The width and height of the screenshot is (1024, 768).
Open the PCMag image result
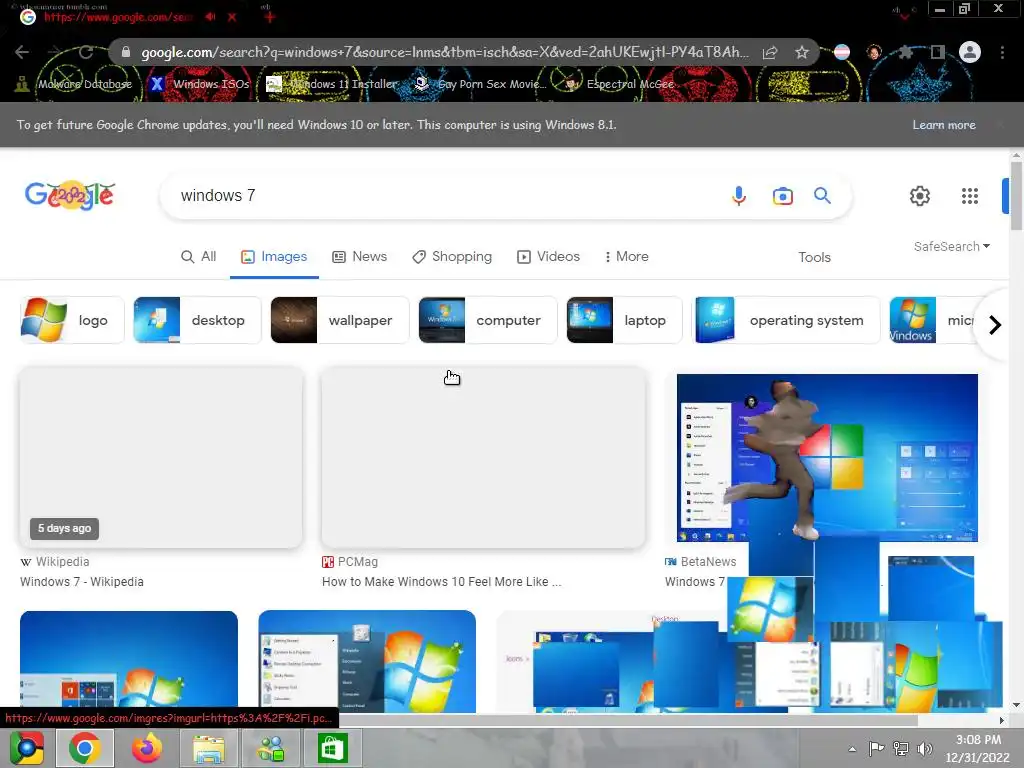483,457
